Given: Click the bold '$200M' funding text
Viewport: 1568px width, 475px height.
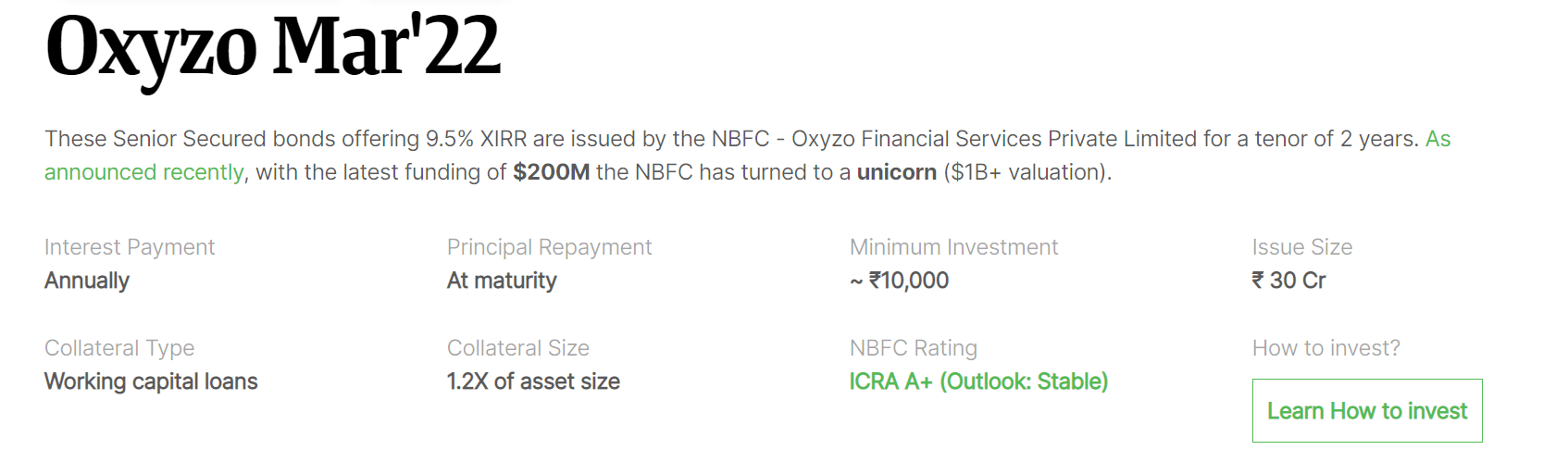Looking at the screenshot, I should [x=552, y=172].
